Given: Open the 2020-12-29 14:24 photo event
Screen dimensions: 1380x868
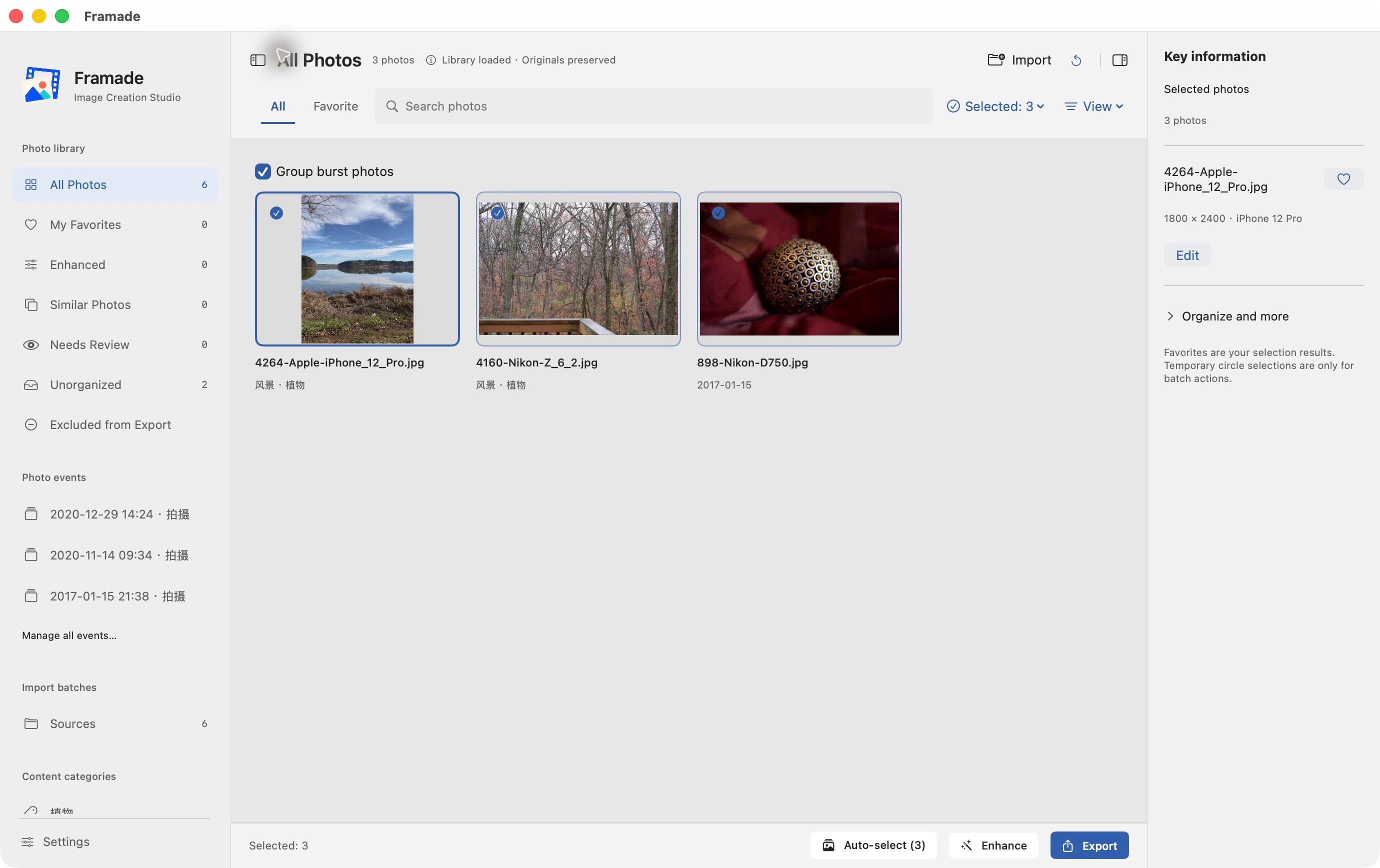Looking at the screenshot, I should tap(114, 514).
